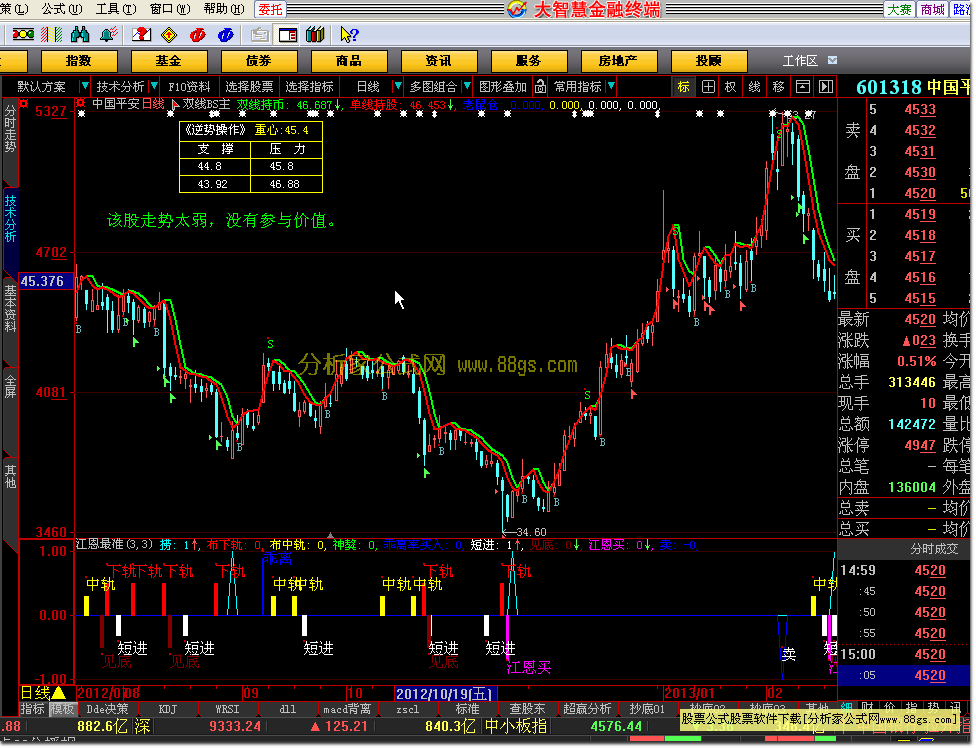Image resolution: width=976 pixels, height=748 pixels.
Task: Click the grayed clipboard icon in toolbar
Action: (260, 35)
